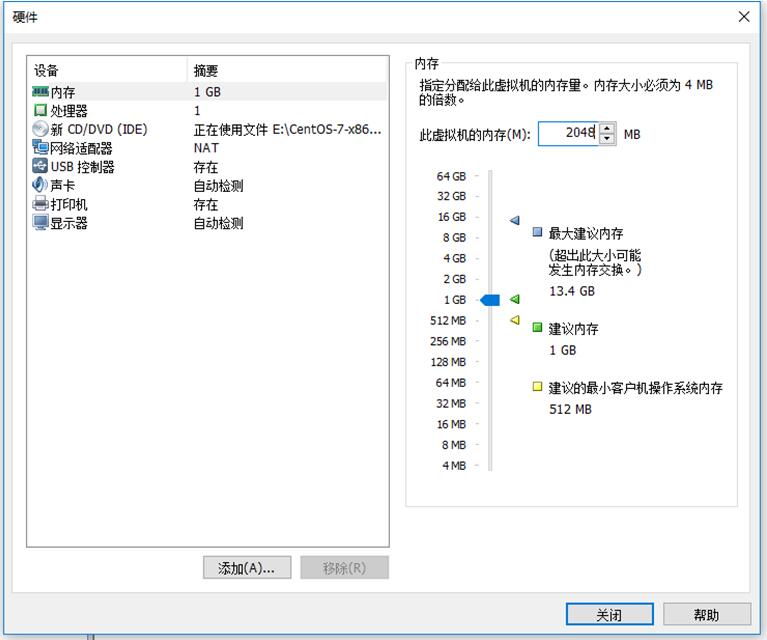Click the blue memory slider handle at 1 GB
Viewport: 767px width, 640px height.
[490, 300]
